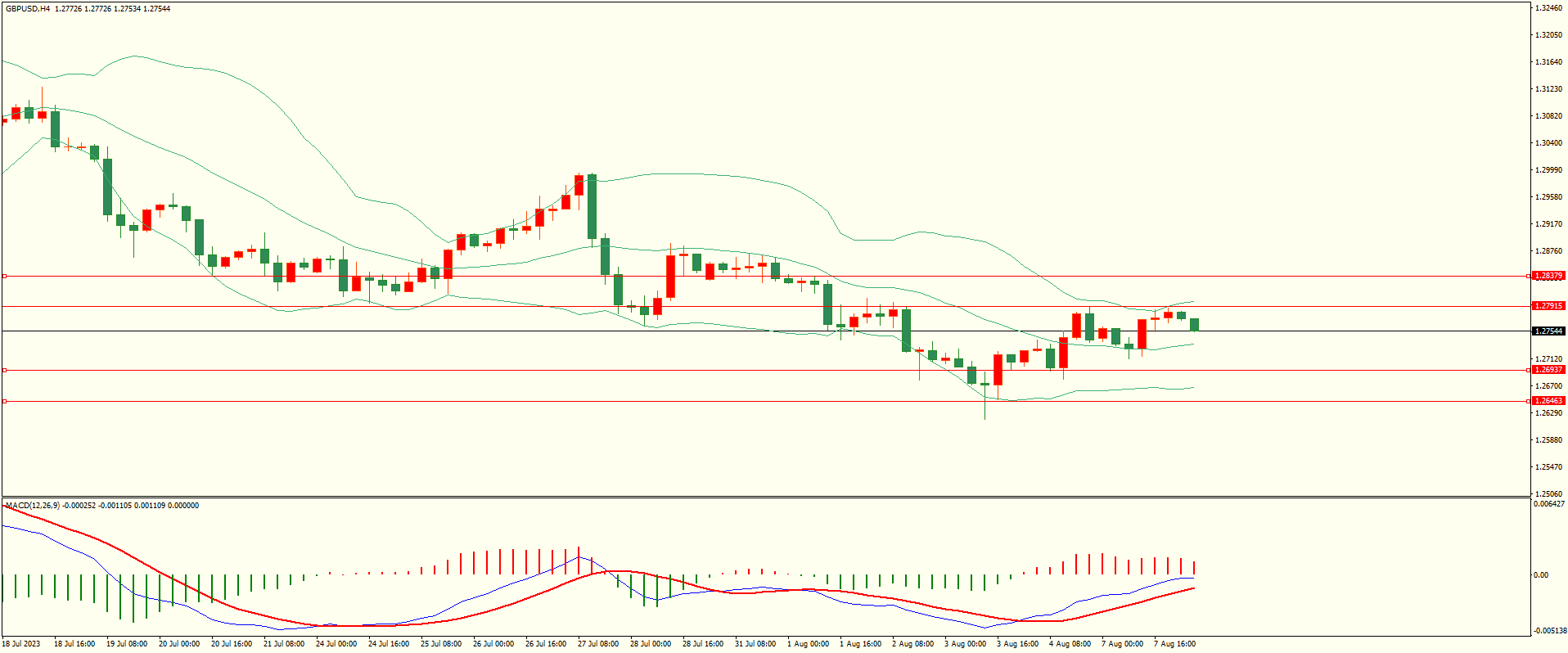Click the 1.32050 value on the price axis
Viewport: 1568px width, 653px height.
tap(1549, 35)
